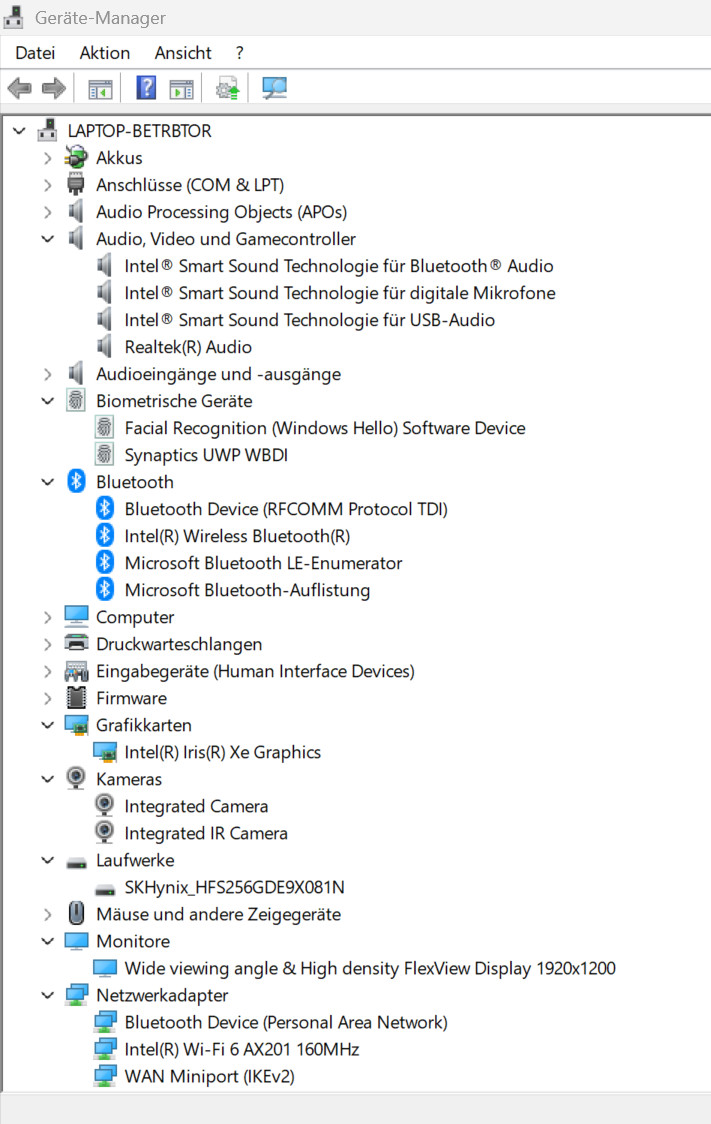
Task: Click the Biometrische Geräte fingerprint icon
Action: coord(75,400)
